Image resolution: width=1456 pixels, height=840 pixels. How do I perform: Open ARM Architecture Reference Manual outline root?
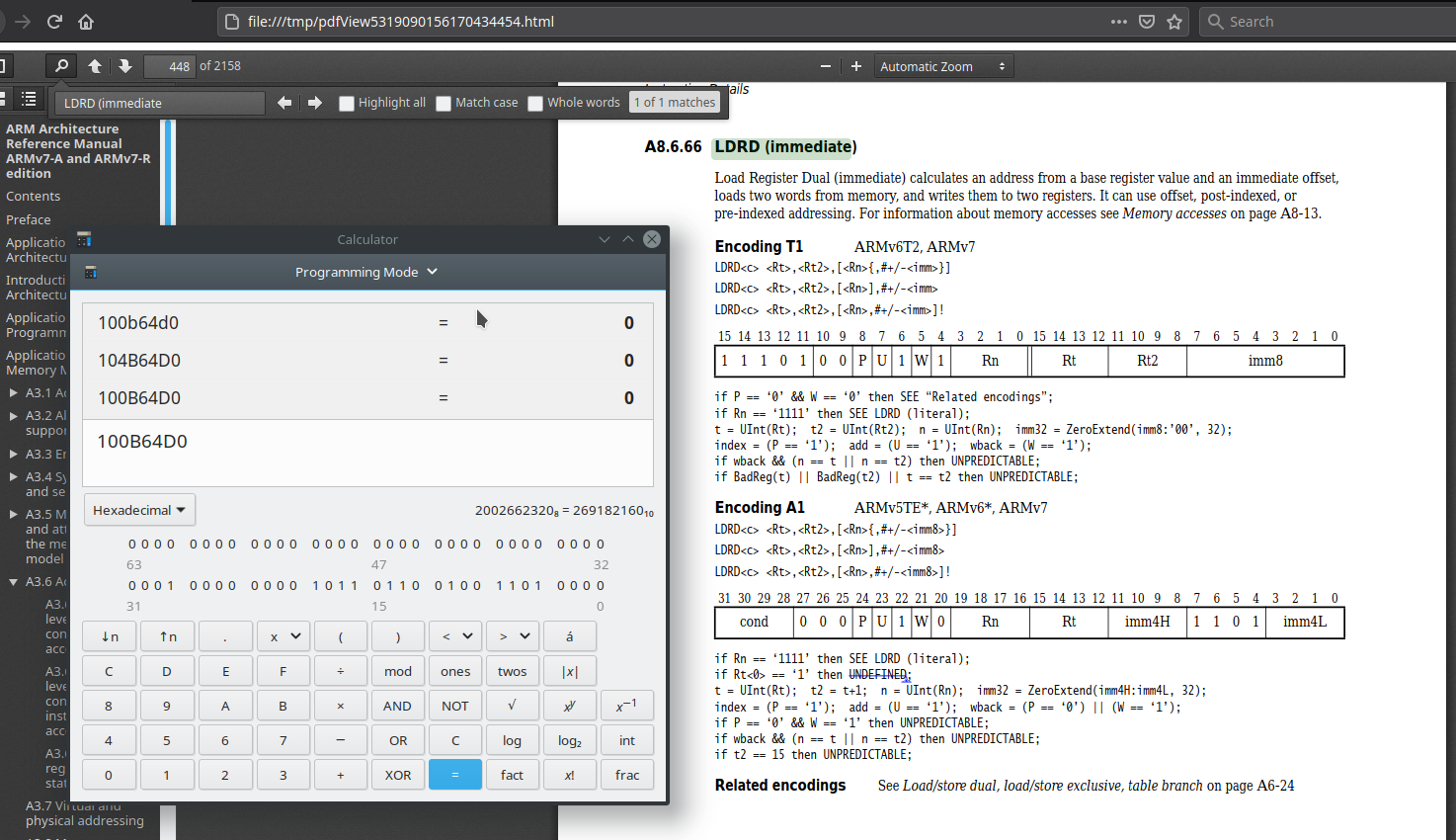(x=78, y=151)
